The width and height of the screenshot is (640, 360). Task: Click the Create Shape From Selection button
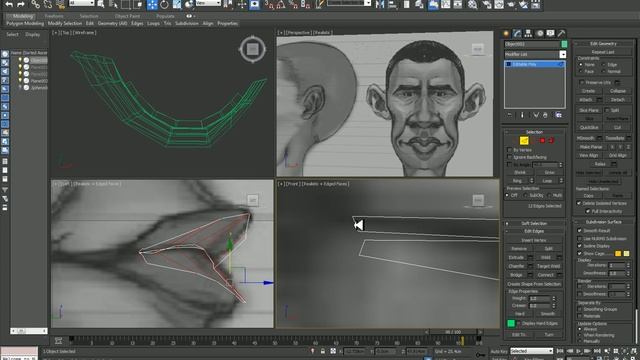point(534,284)
